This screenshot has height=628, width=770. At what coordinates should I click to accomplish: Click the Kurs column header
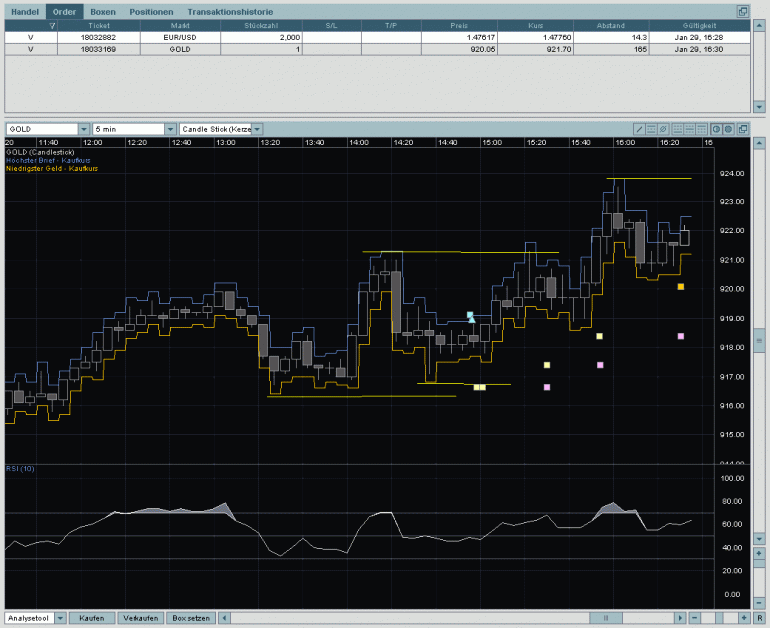[x=535, y=26]
